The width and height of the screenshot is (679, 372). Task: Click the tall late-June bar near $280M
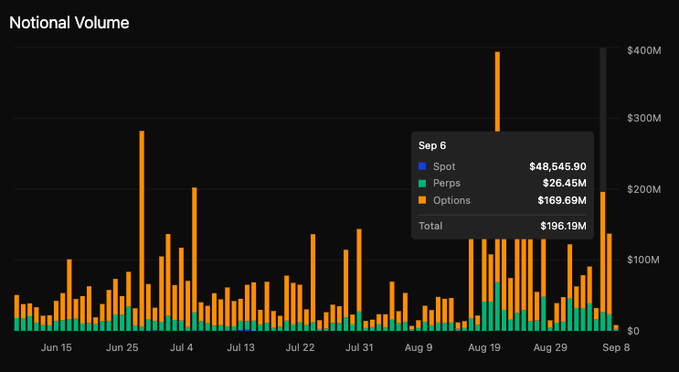[x=142, y=231]
